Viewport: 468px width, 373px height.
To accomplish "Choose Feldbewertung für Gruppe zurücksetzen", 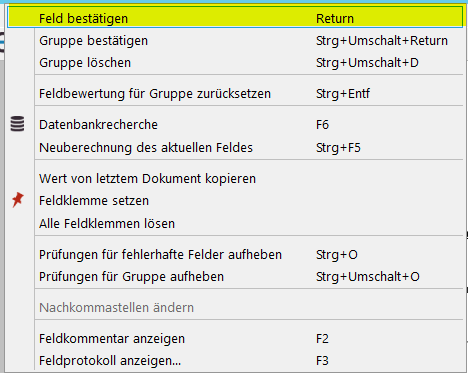I will click(x=235, y=94).
